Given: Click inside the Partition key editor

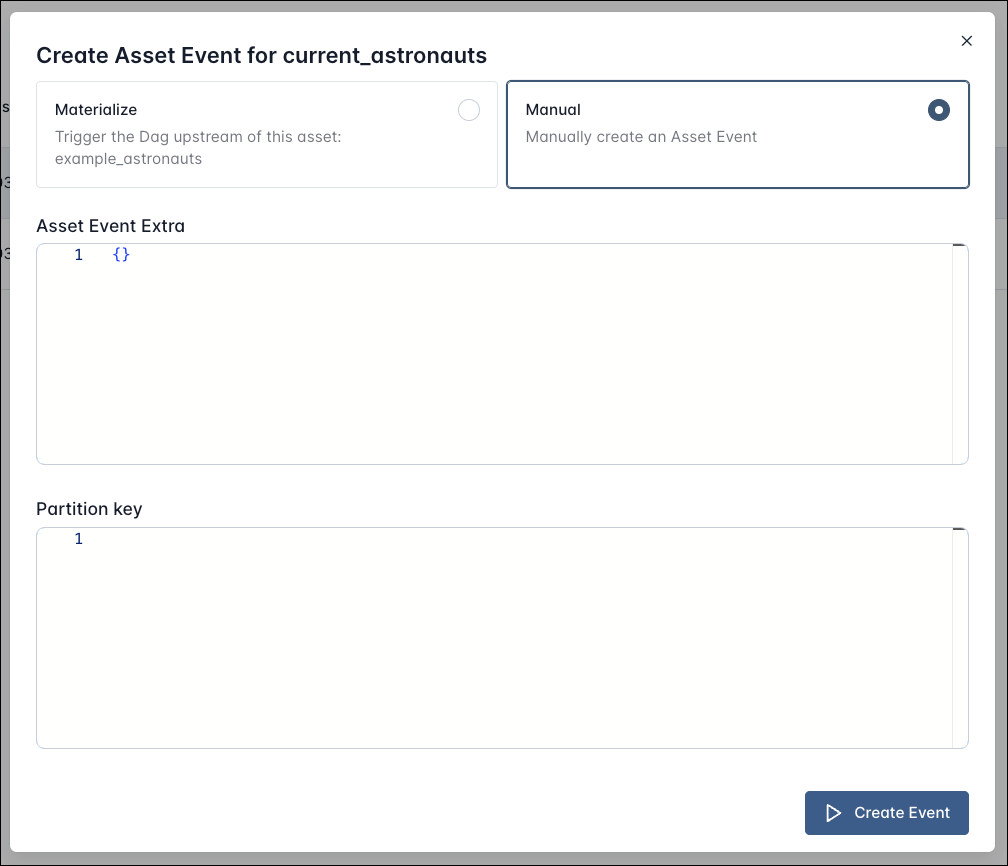Looking at the screenshot, I should pyautogui.click(x=500, y=635).
